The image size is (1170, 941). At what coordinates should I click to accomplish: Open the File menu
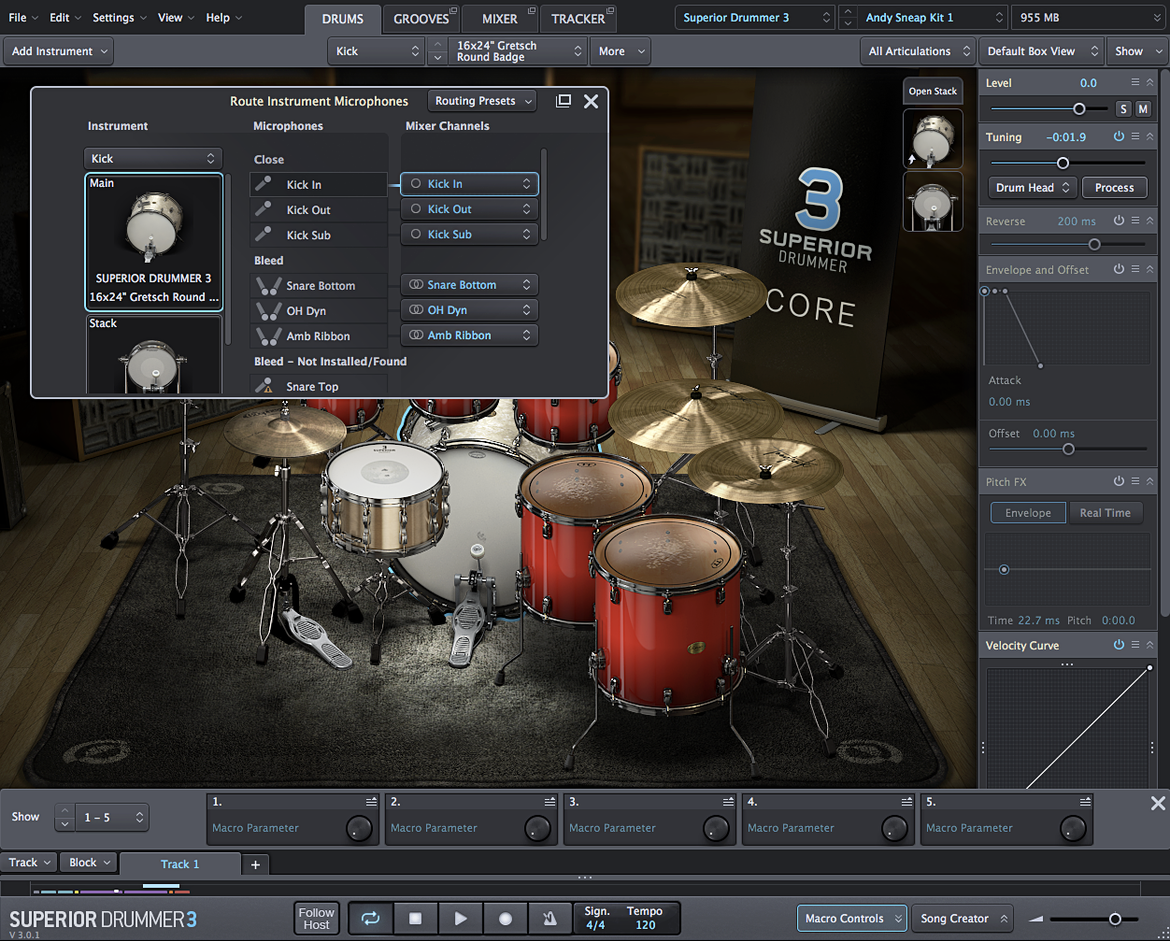tap(22, 17)
